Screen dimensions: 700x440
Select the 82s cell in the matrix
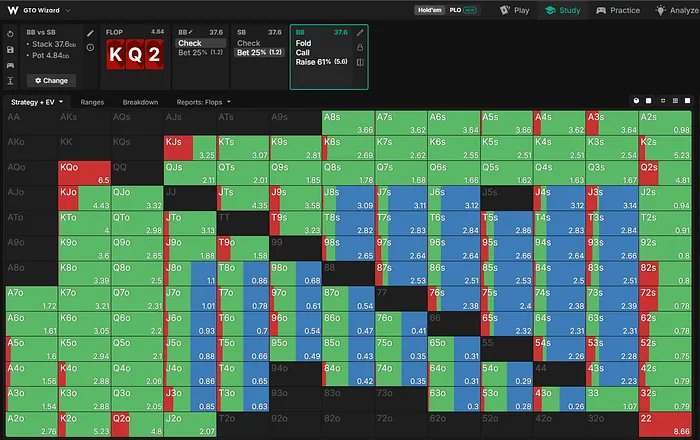665,274
